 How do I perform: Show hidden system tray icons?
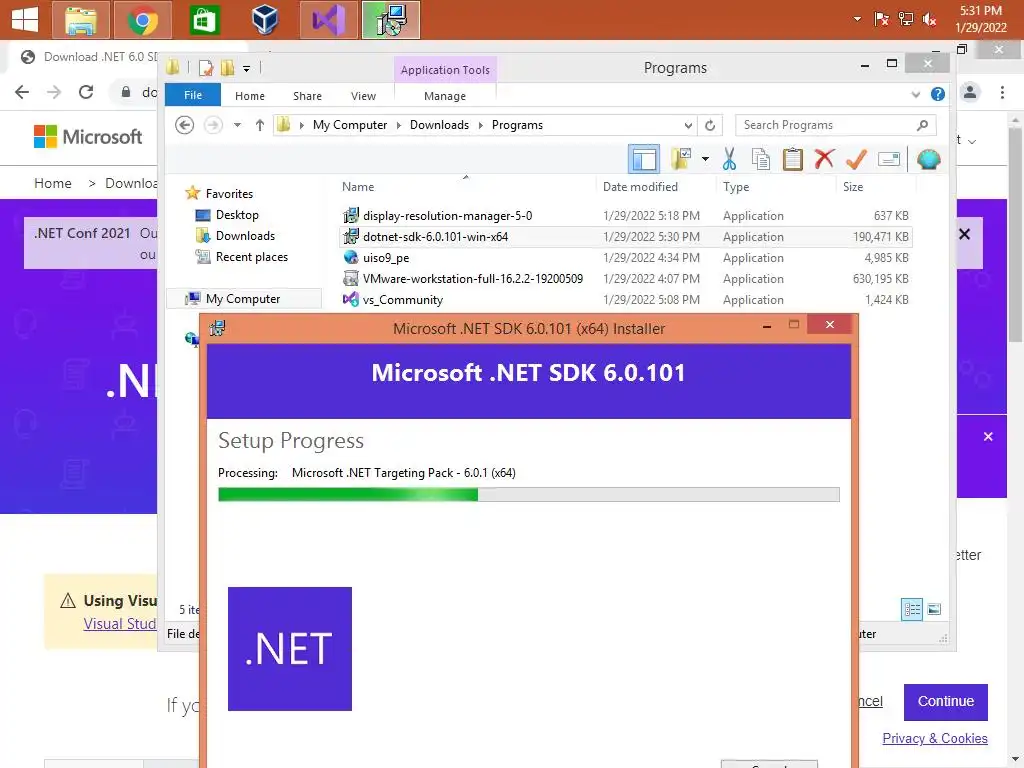pos(857,20)
